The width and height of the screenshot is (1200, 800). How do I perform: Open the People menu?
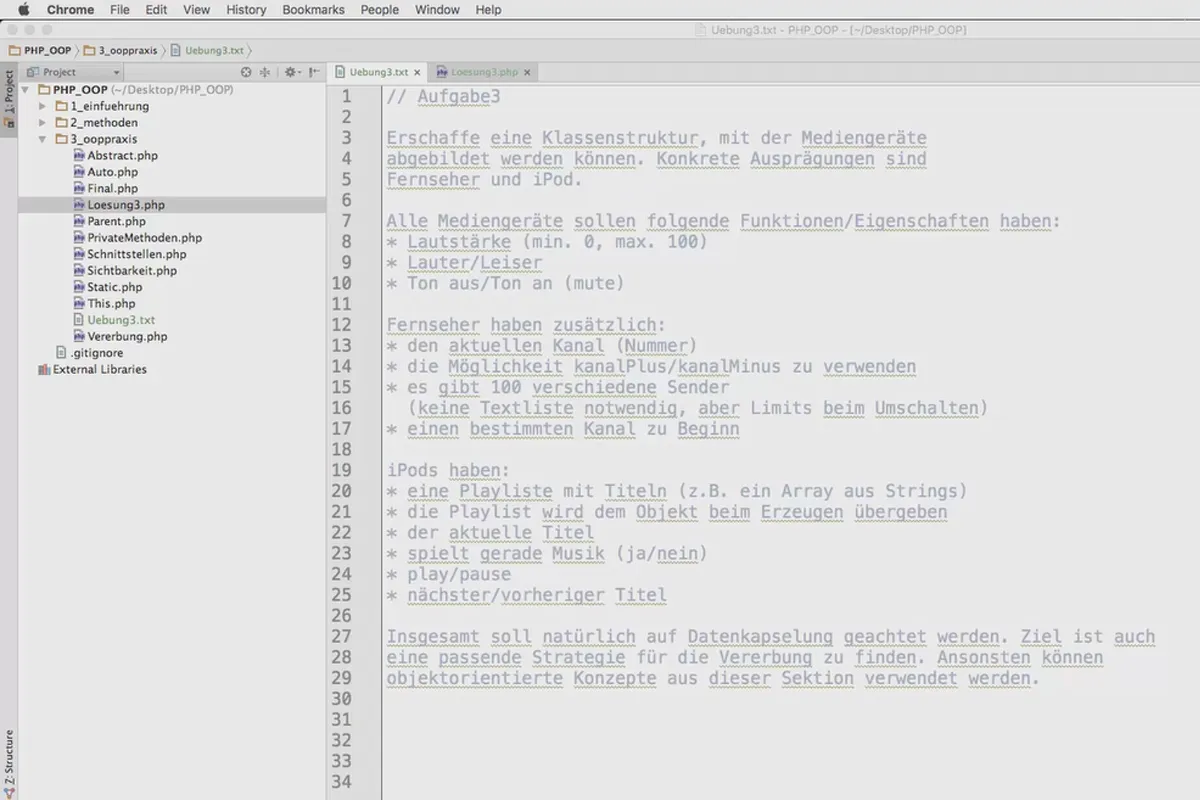click(380, 10)
